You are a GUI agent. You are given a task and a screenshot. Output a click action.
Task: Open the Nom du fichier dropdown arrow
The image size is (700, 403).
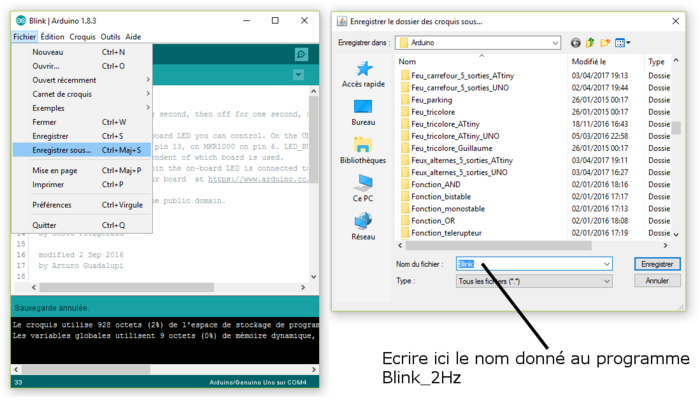point(607,264)
